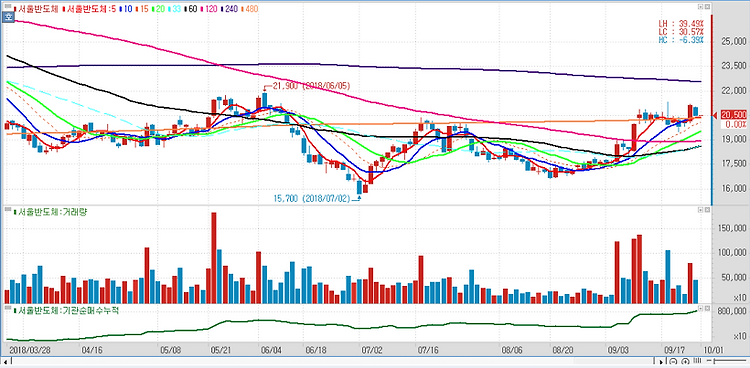Click the tallest red volume bar near 05/21
750x368 pixels.
[214, 258]
